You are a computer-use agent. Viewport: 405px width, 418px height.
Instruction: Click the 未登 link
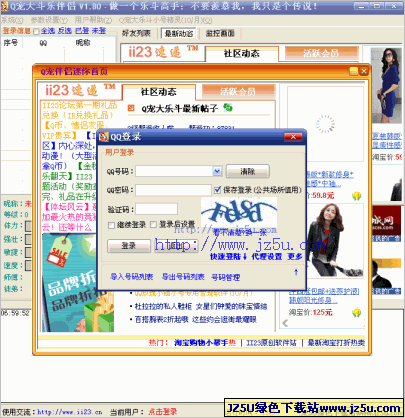[99, 31]
